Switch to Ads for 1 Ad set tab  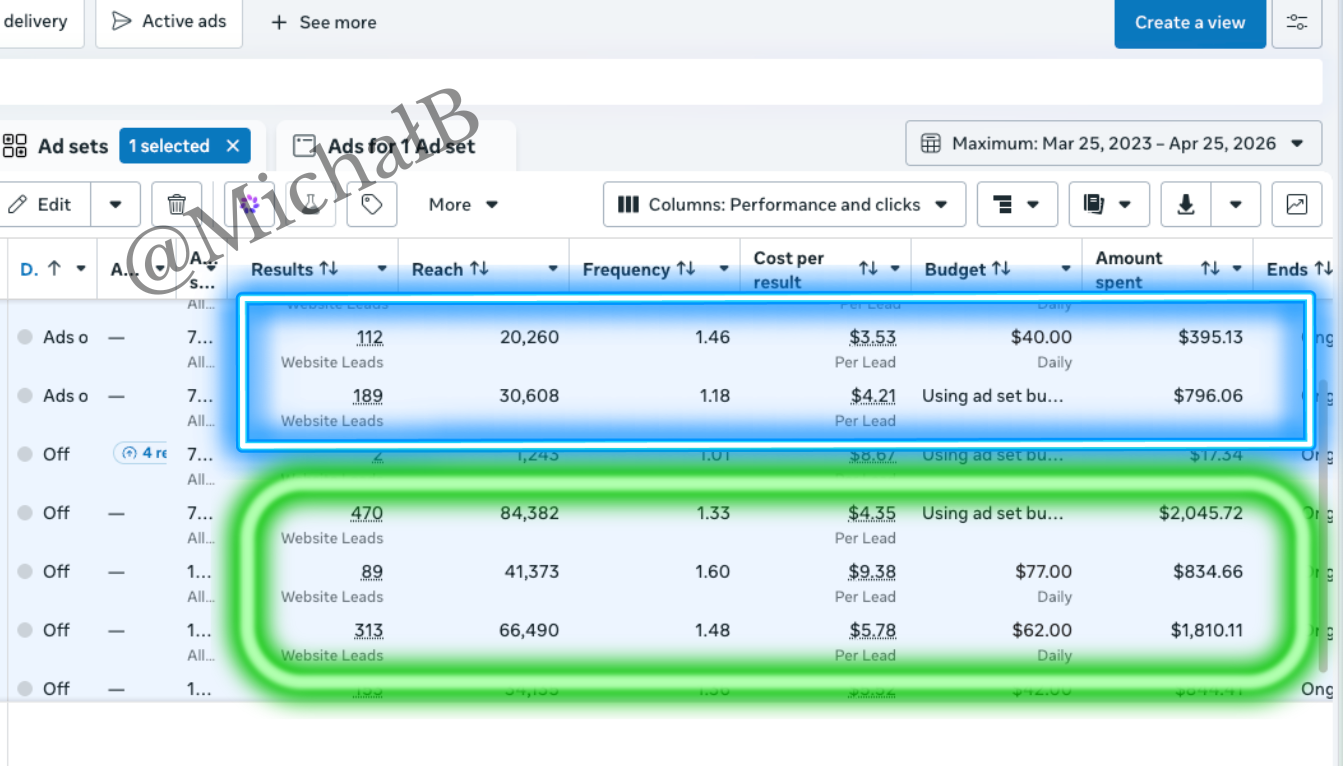tap(395, 146)
